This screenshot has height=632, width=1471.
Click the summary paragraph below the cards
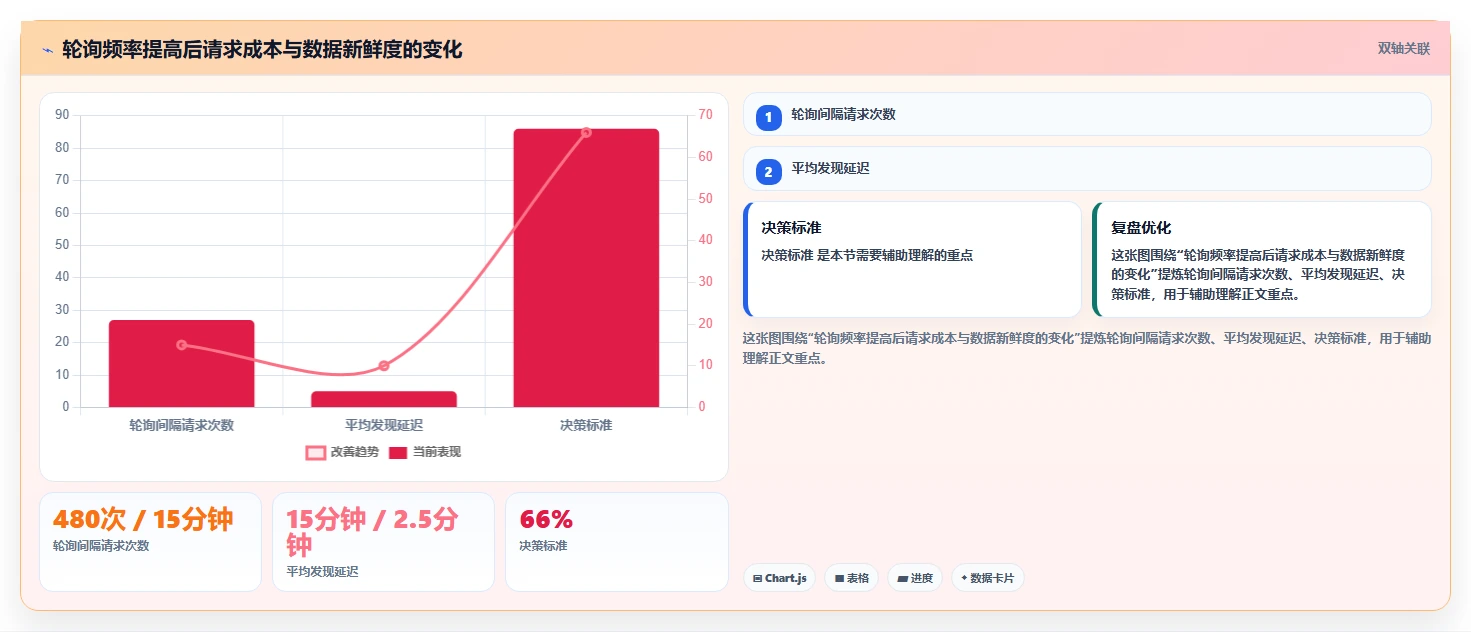(1087, 348)
